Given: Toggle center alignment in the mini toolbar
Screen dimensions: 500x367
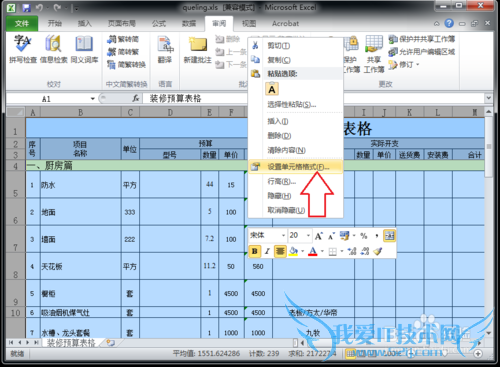Looking at the screenshot, I should click(280, 251).
